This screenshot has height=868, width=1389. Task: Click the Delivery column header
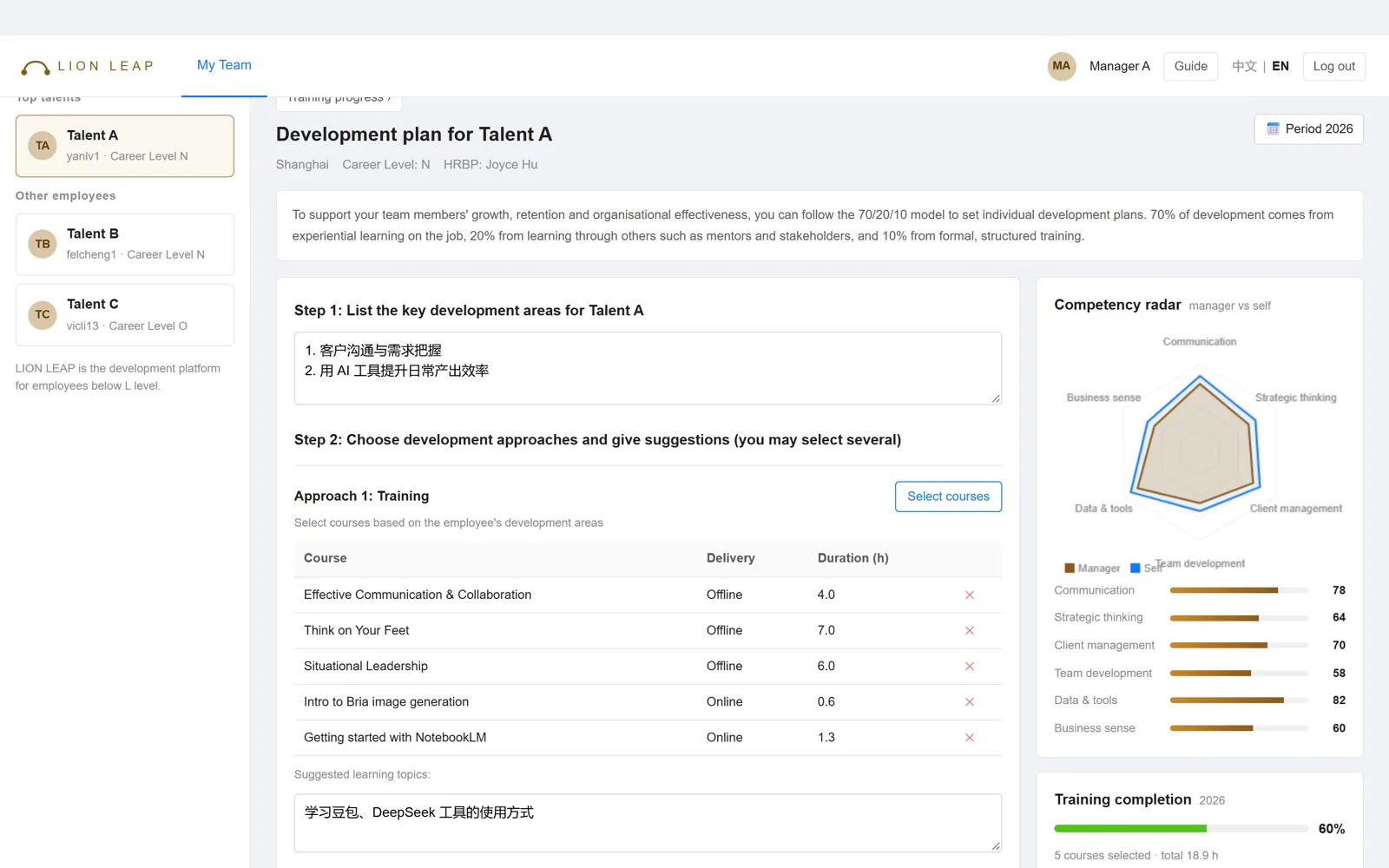click(730, 558)
